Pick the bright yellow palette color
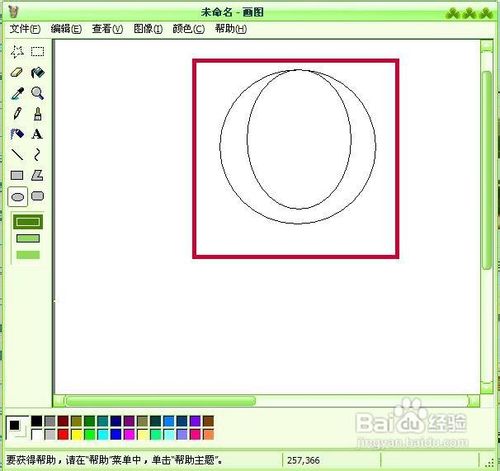This screenshot has height=471, width=500. 76,434
